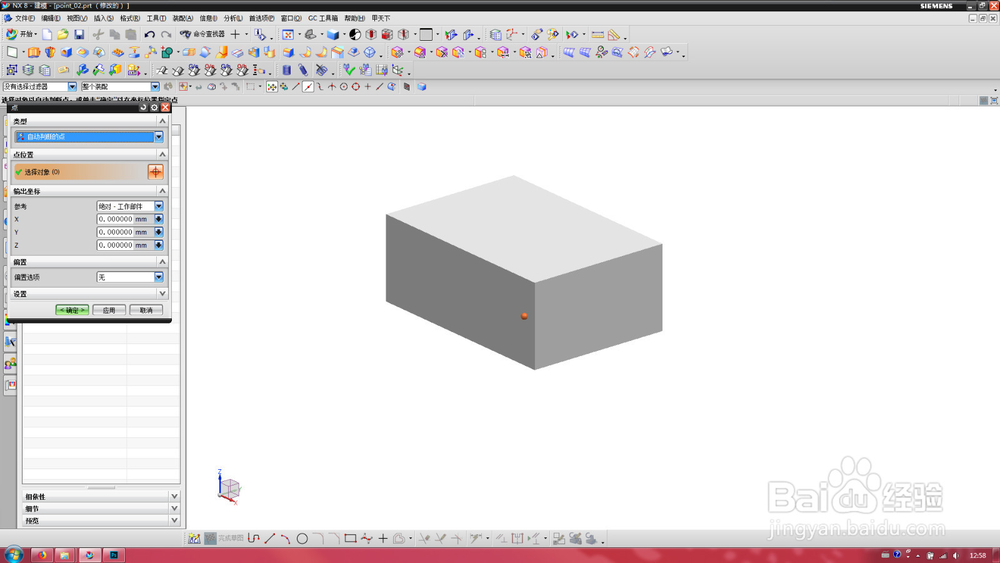The height and width of the screenshot is (563, 1000).
Task: Click the measure distance ruler icon
Action: click(598, 34)
